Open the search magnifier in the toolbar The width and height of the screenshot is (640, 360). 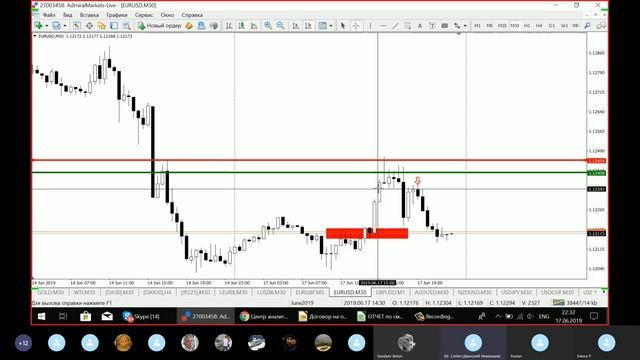[587, 26]
